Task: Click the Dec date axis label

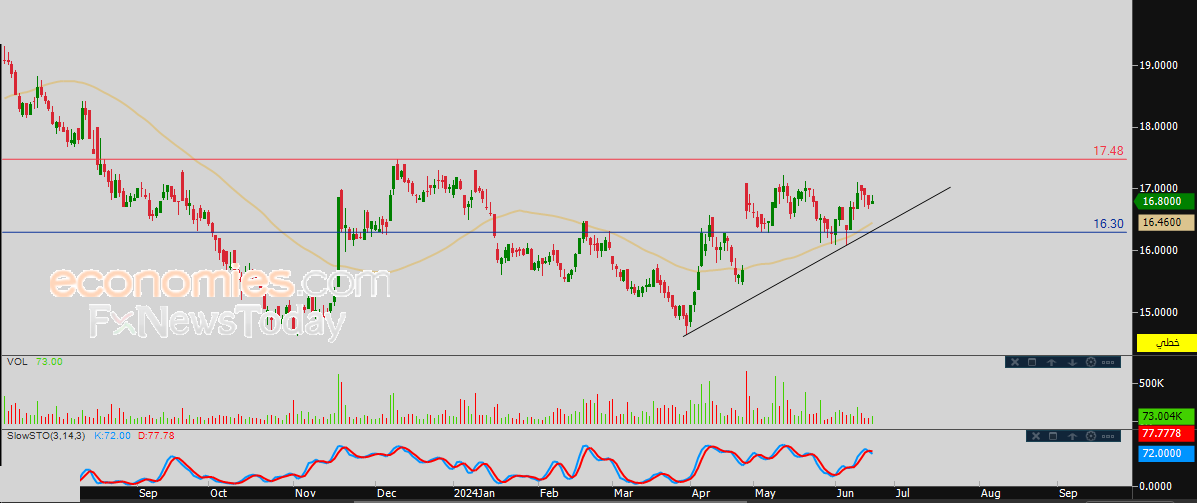Action: tap(385, 493)
